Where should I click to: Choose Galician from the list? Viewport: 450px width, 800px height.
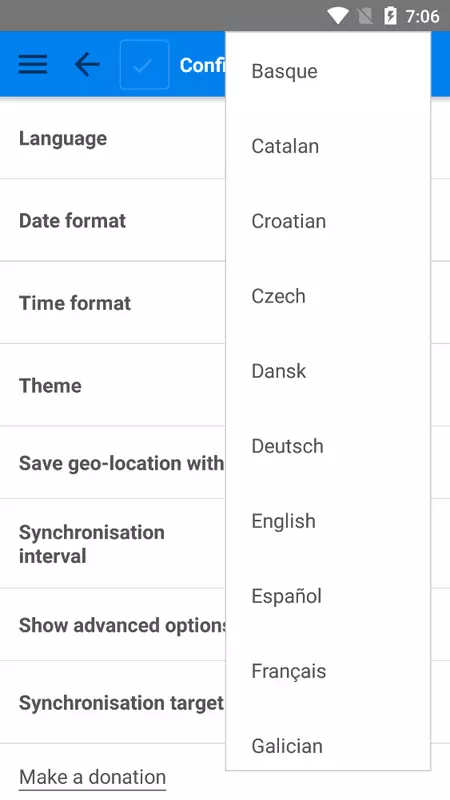(x=328, y=746)
